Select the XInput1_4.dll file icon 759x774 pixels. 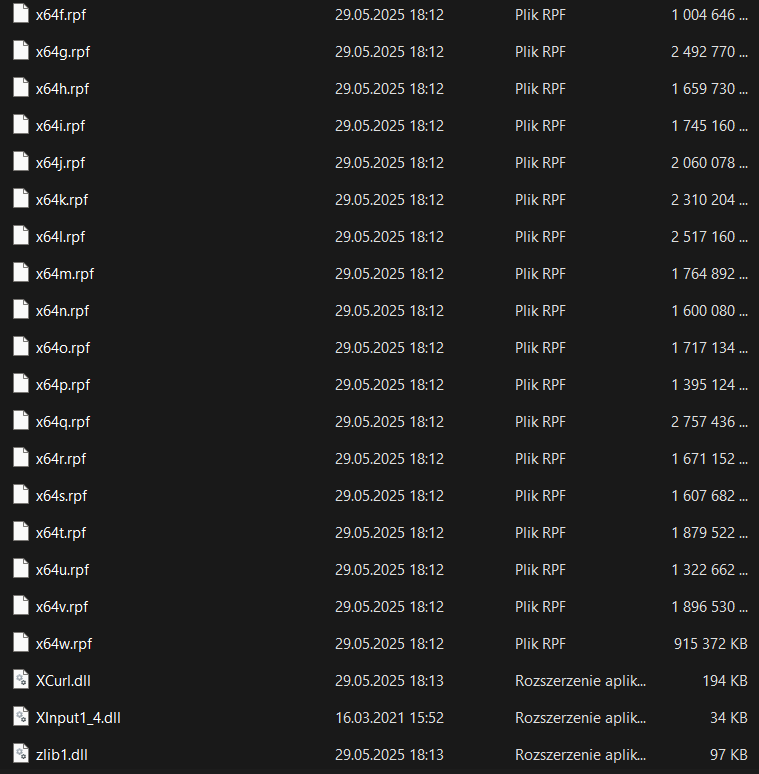click(21, 717)
